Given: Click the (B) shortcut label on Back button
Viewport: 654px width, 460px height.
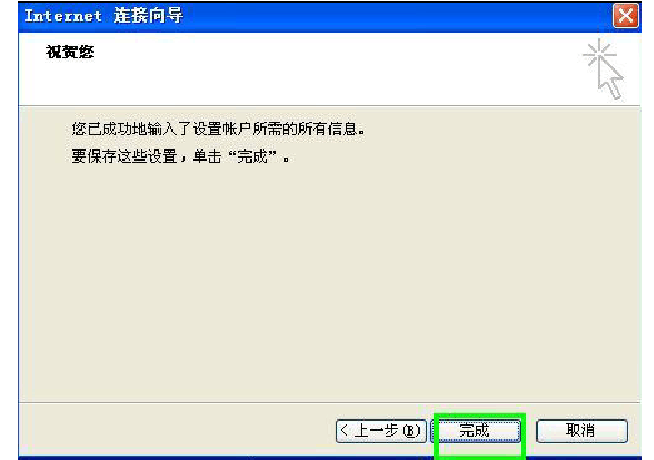Looking at the screenshot, I should (410, 430).
